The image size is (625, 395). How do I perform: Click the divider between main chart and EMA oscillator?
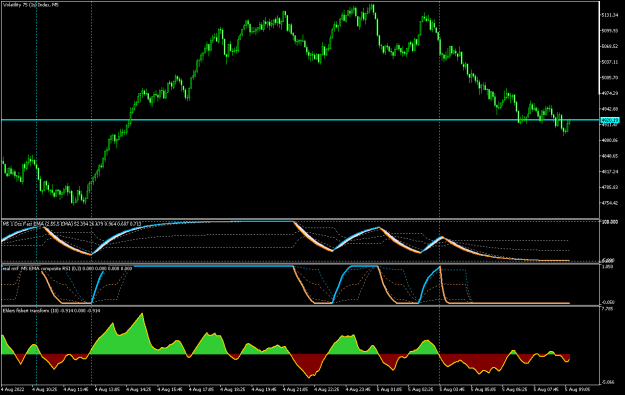pos(301,219)
